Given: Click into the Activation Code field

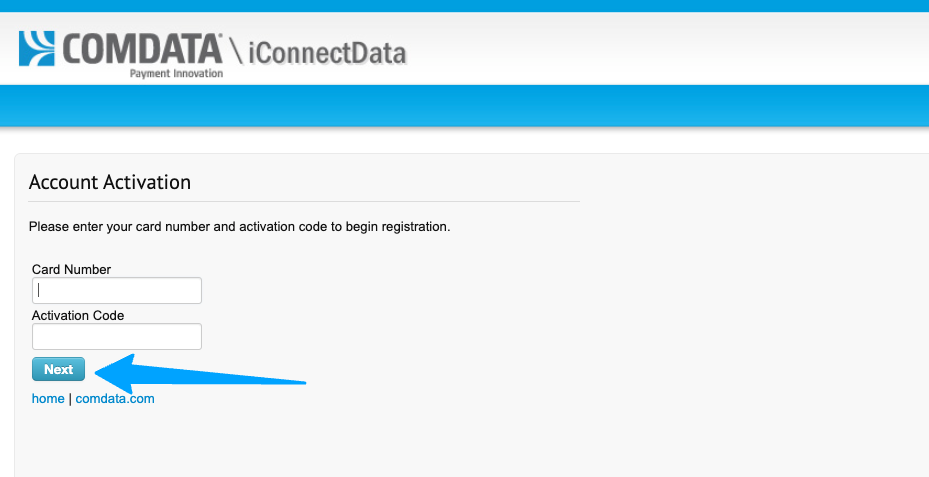Looking at the screenshot, I should 117,336.
